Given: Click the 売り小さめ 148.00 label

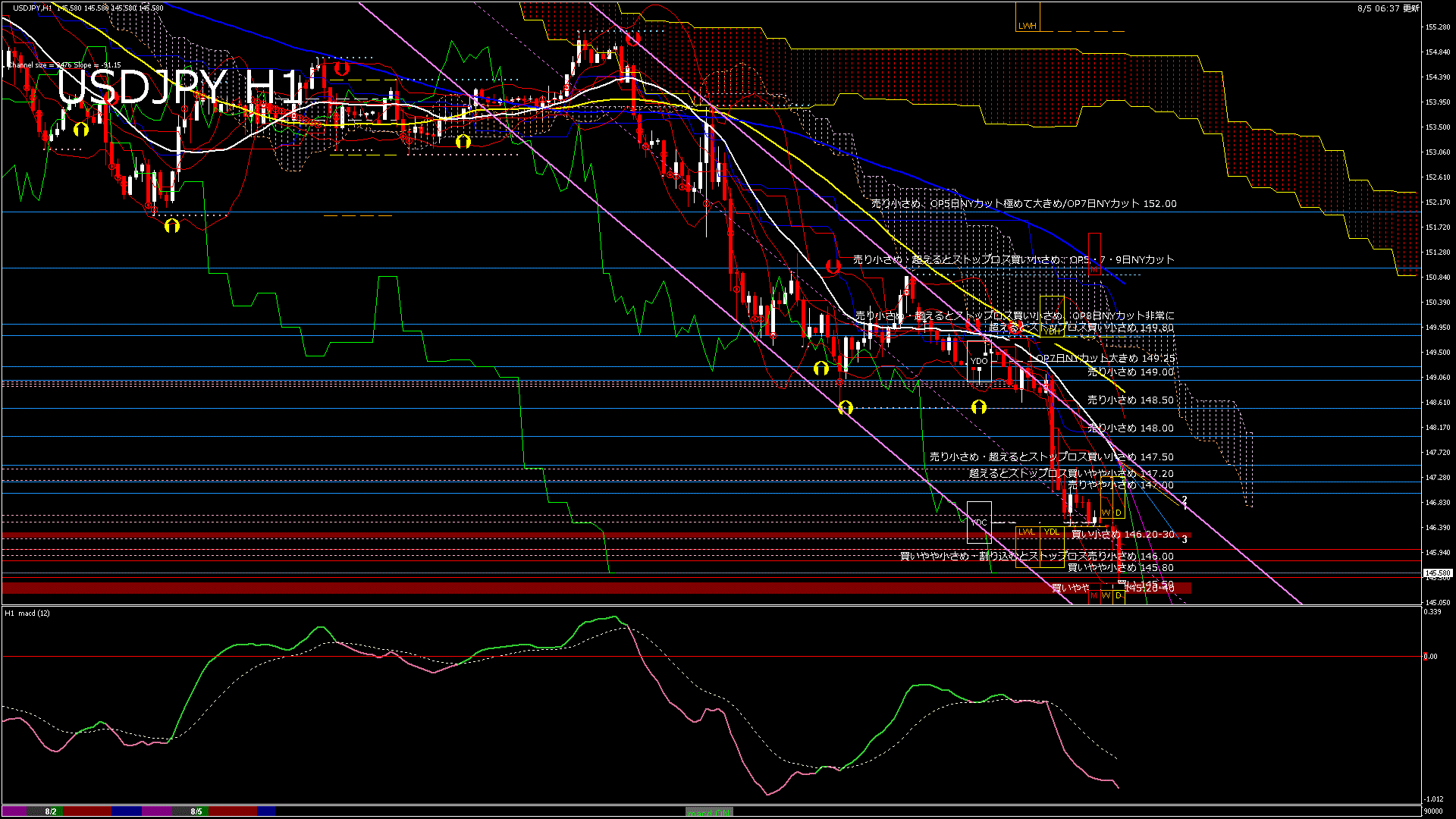Looking at the screenshot, I should 1130,428.
